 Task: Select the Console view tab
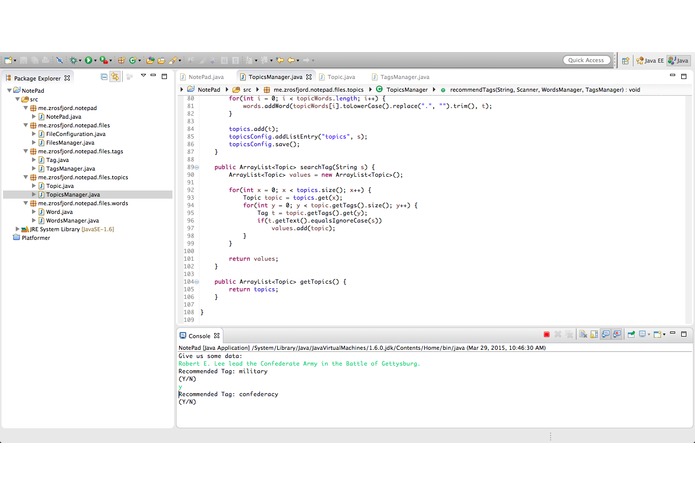click(x=199, y=336)
